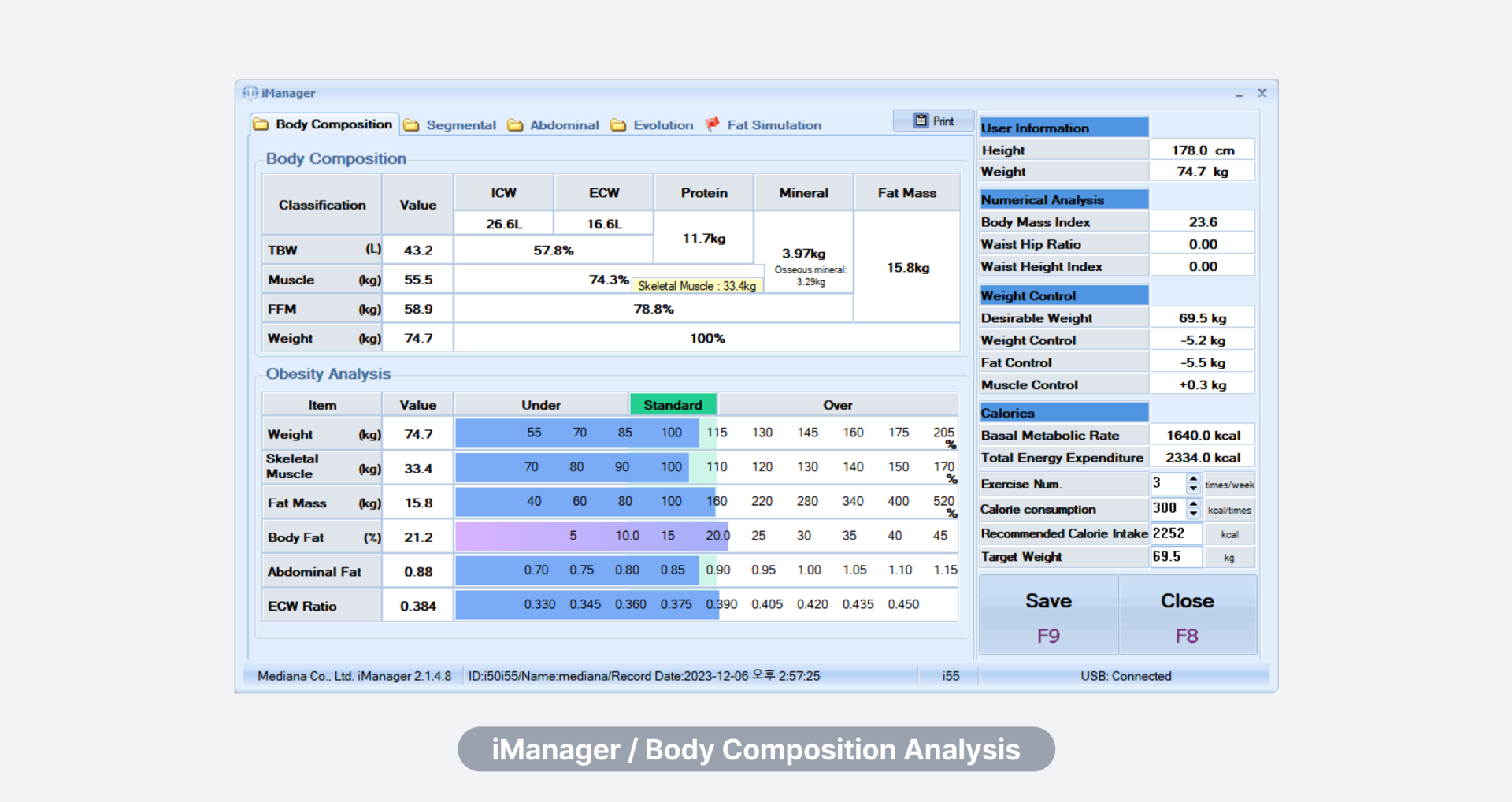
Task: Minimize the iManager window
Action: click(1239, 94)
